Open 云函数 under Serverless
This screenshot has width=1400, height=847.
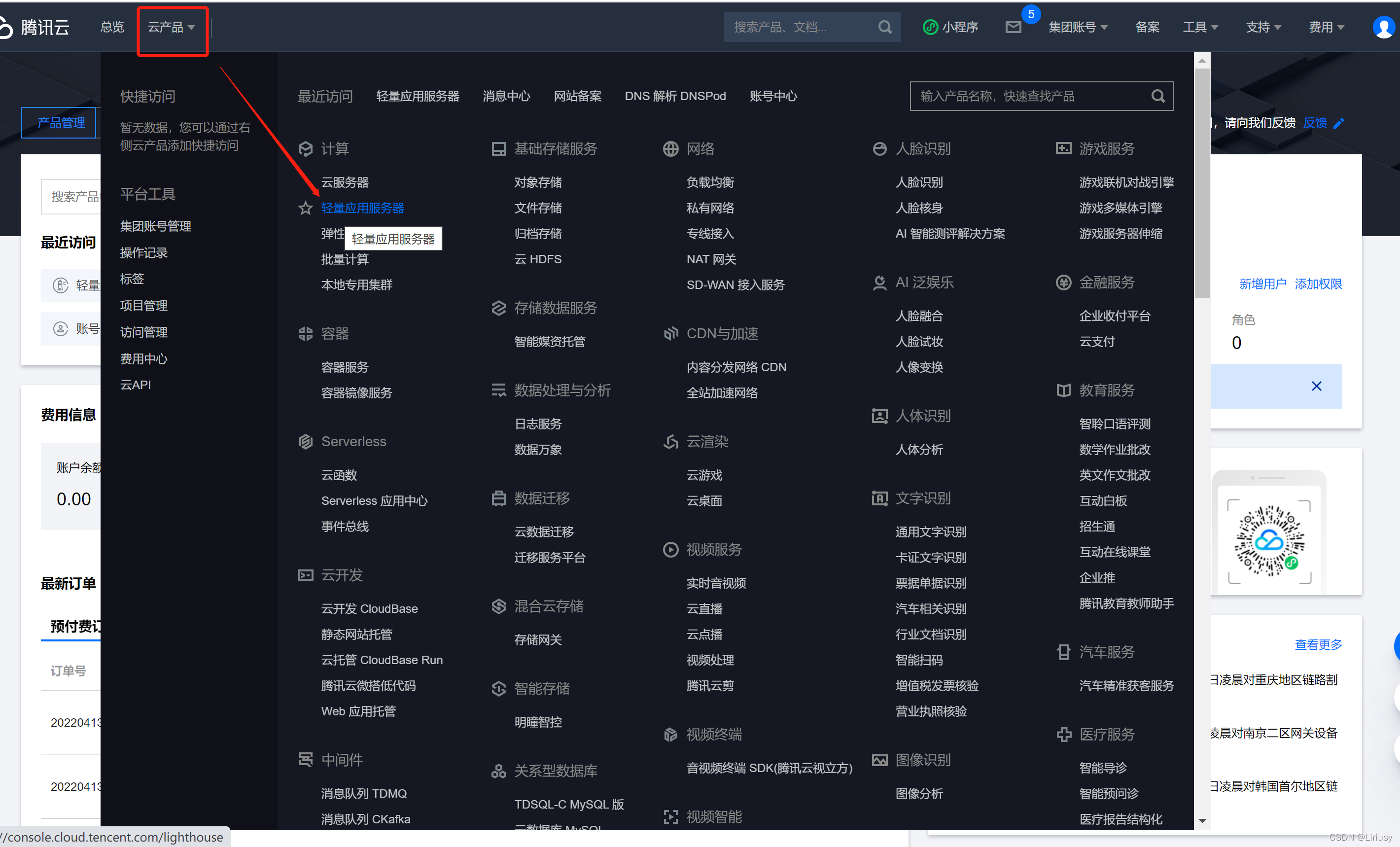point(339,475)
